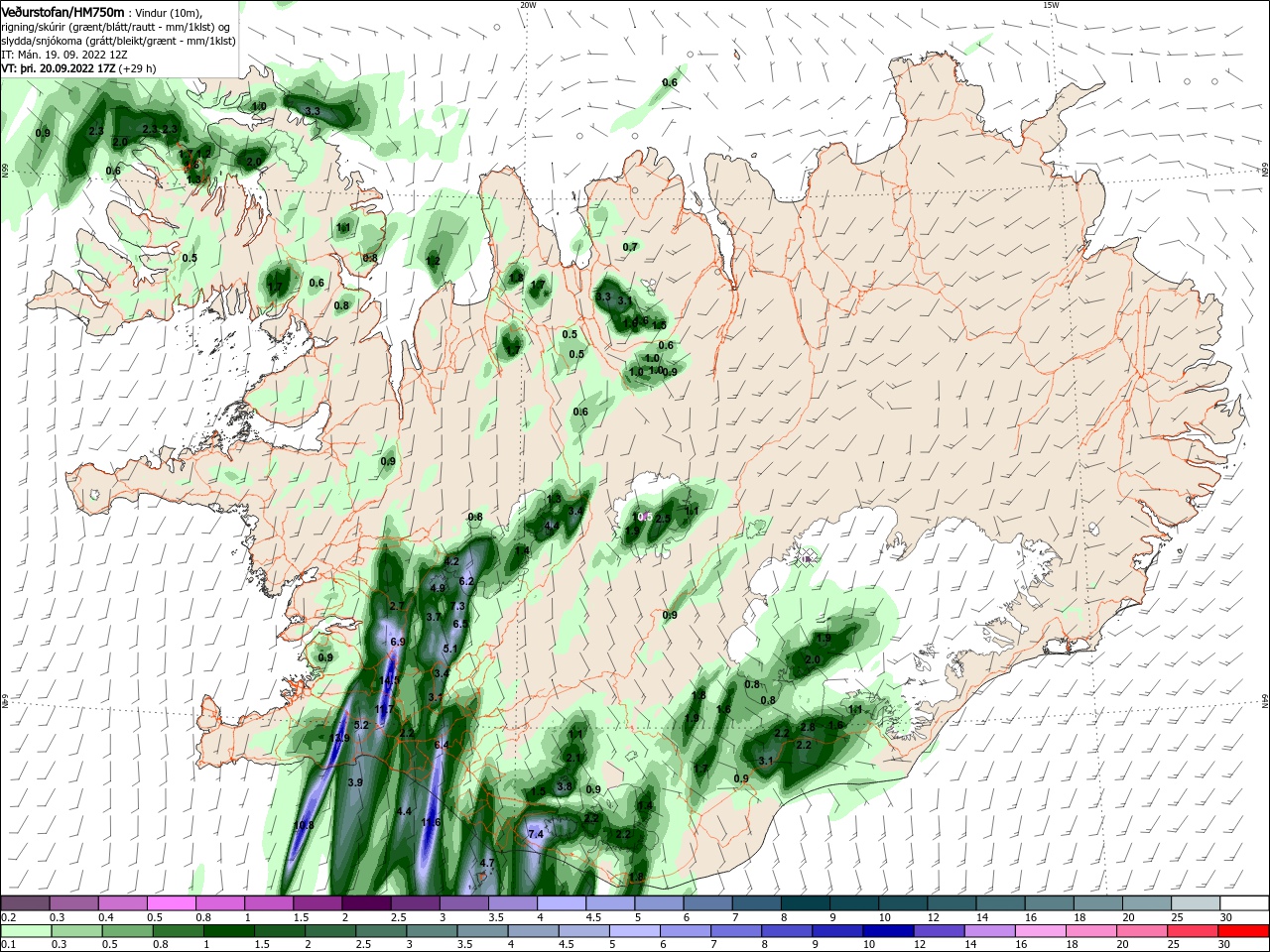Click the 5.2 precipitation value
The height and width of the screenshot is (952, 1270).
pos(361,725)
